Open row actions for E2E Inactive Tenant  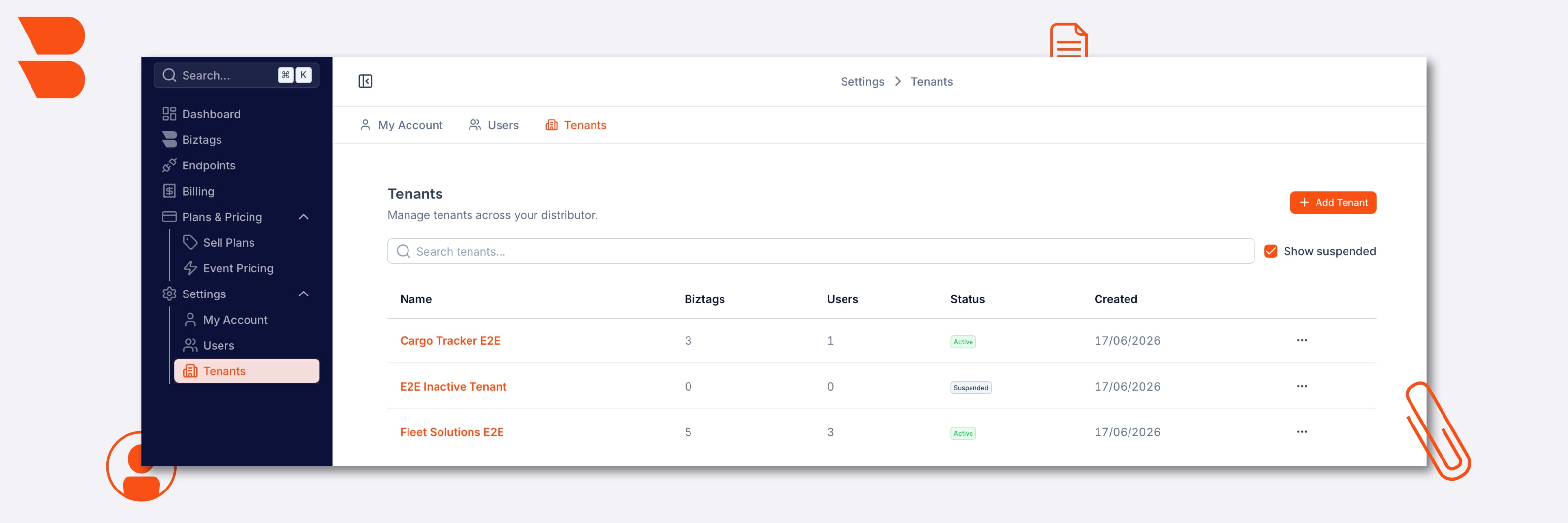point(1301,386)
